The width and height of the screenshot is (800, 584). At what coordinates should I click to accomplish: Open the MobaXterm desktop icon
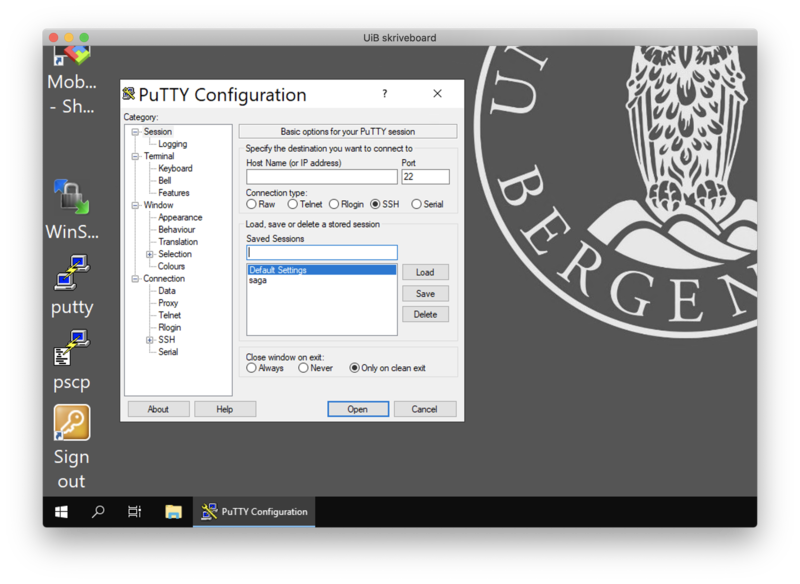(x=71, y=58)
